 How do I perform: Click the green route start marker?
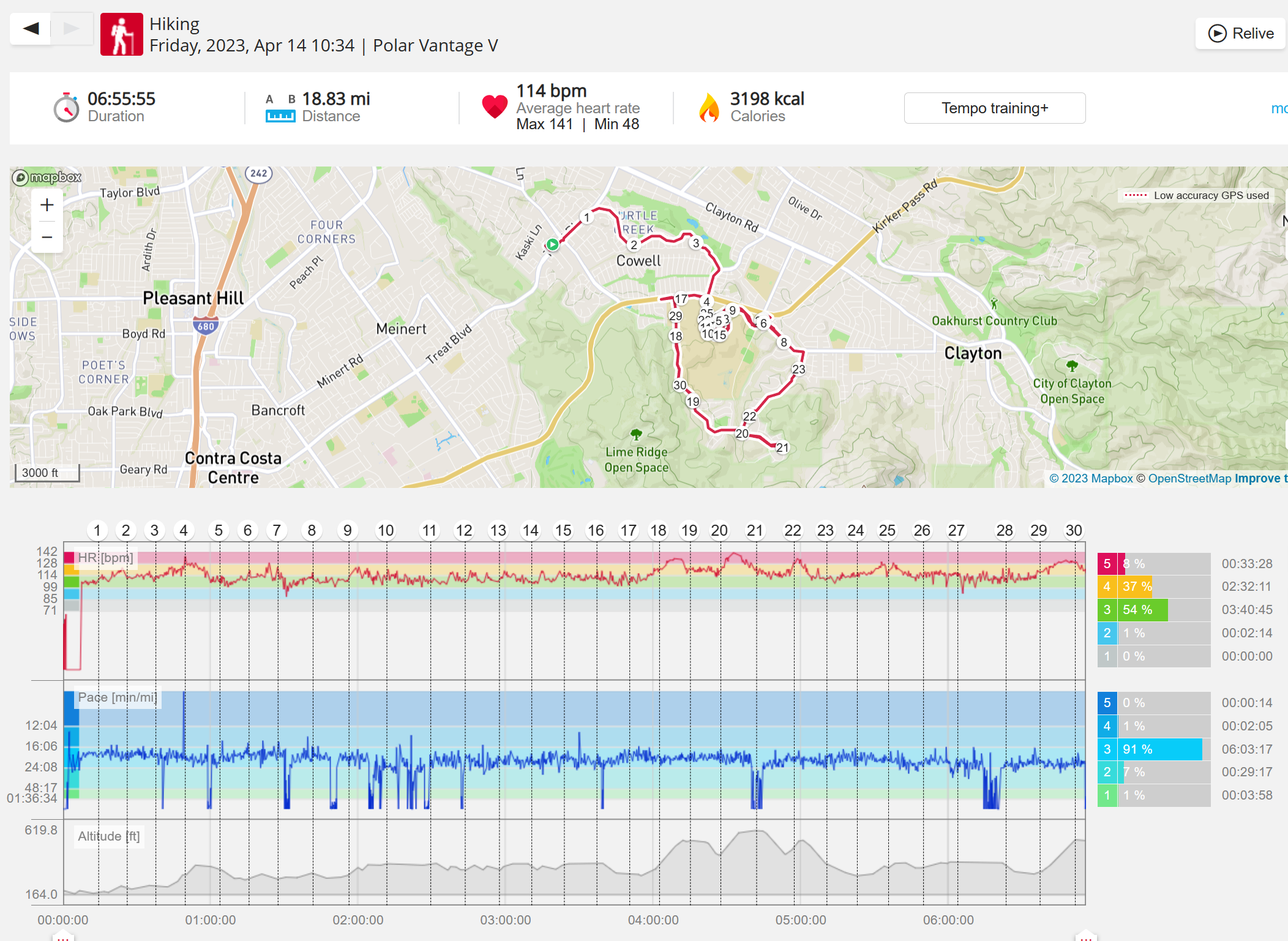(x=553, y=244)
